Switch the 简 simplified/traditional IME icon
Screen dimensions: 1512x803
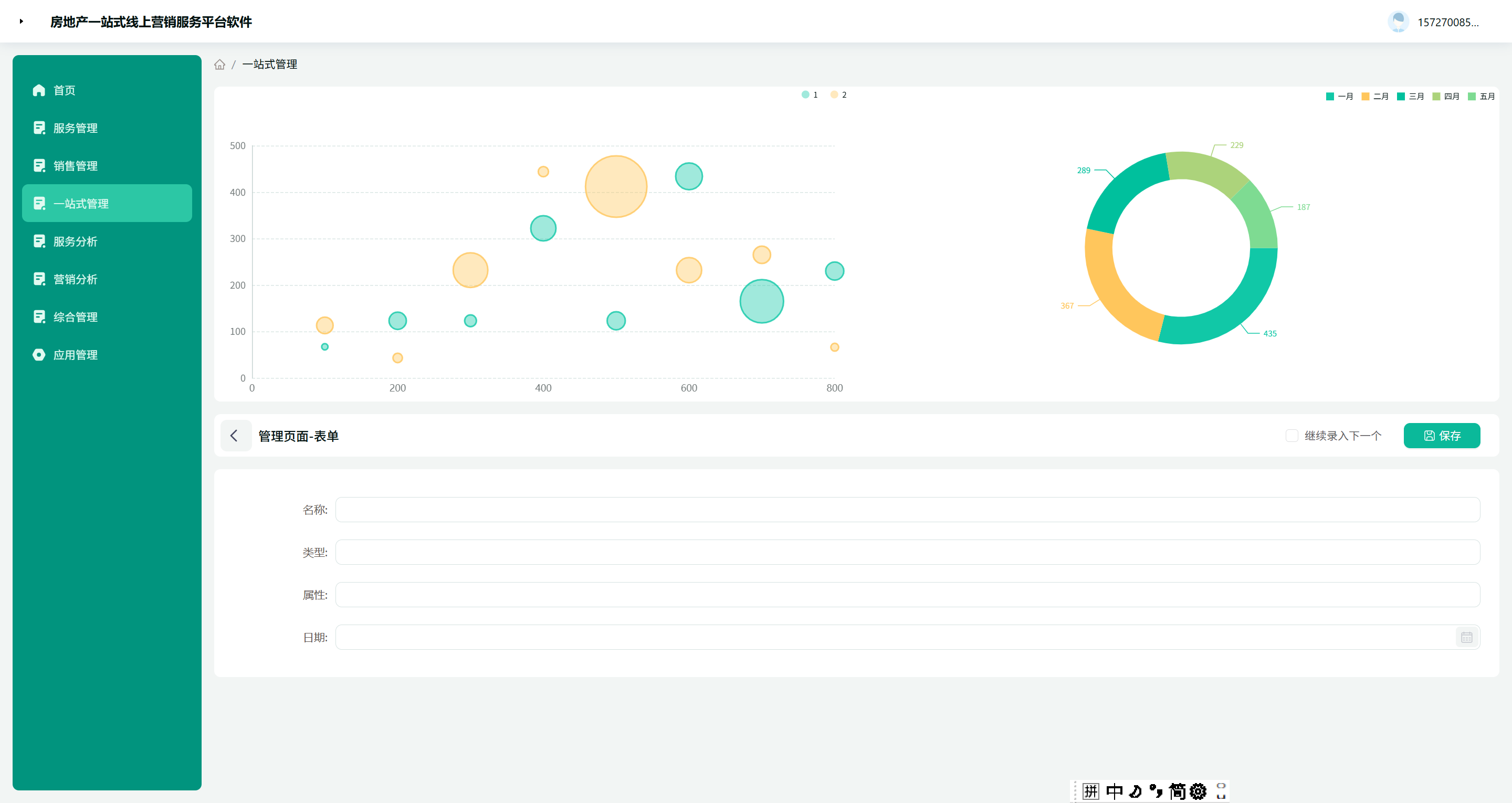pyautogui.click(x=1177, y=791)
